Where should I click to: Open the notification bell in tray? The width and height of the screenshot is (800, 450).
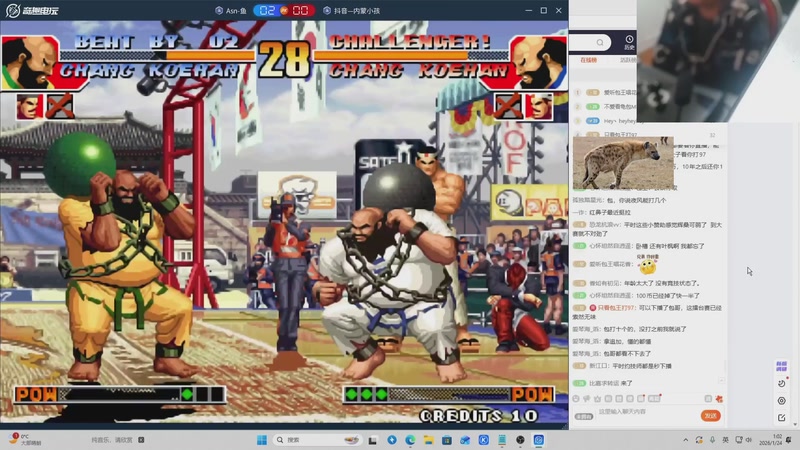[789, 440]
